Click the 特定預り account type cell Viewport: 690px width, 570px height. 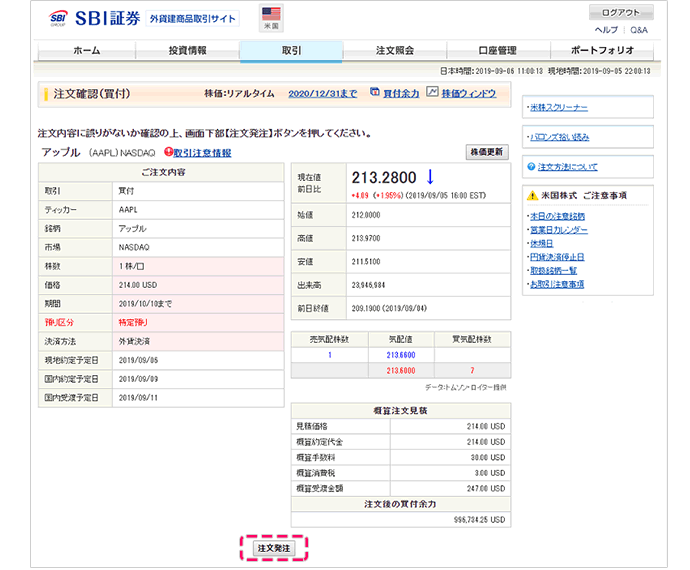pos(198,323)
